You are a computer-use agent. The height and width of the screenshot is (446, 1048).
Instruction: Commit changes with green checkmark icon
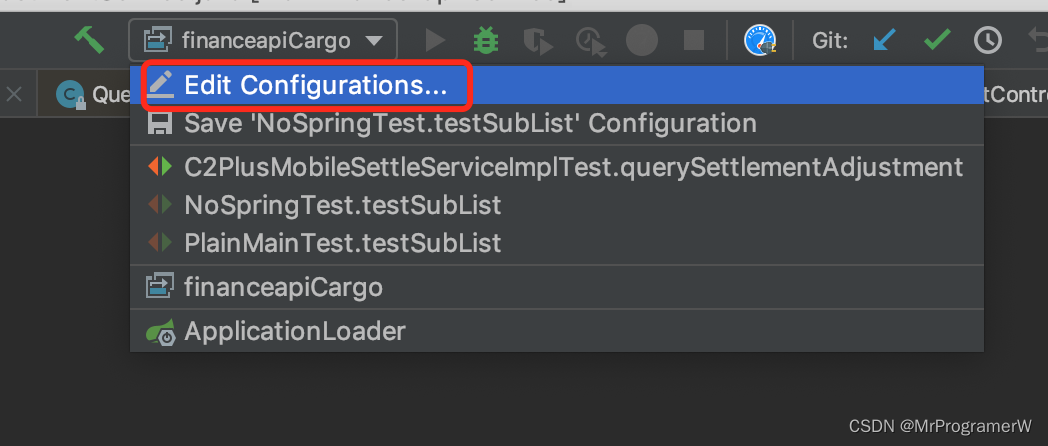937,41
